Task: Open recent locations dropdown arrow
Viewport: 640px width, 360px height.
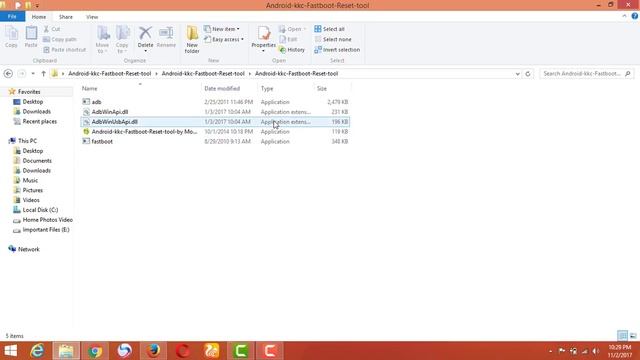Action: [33, 74]
